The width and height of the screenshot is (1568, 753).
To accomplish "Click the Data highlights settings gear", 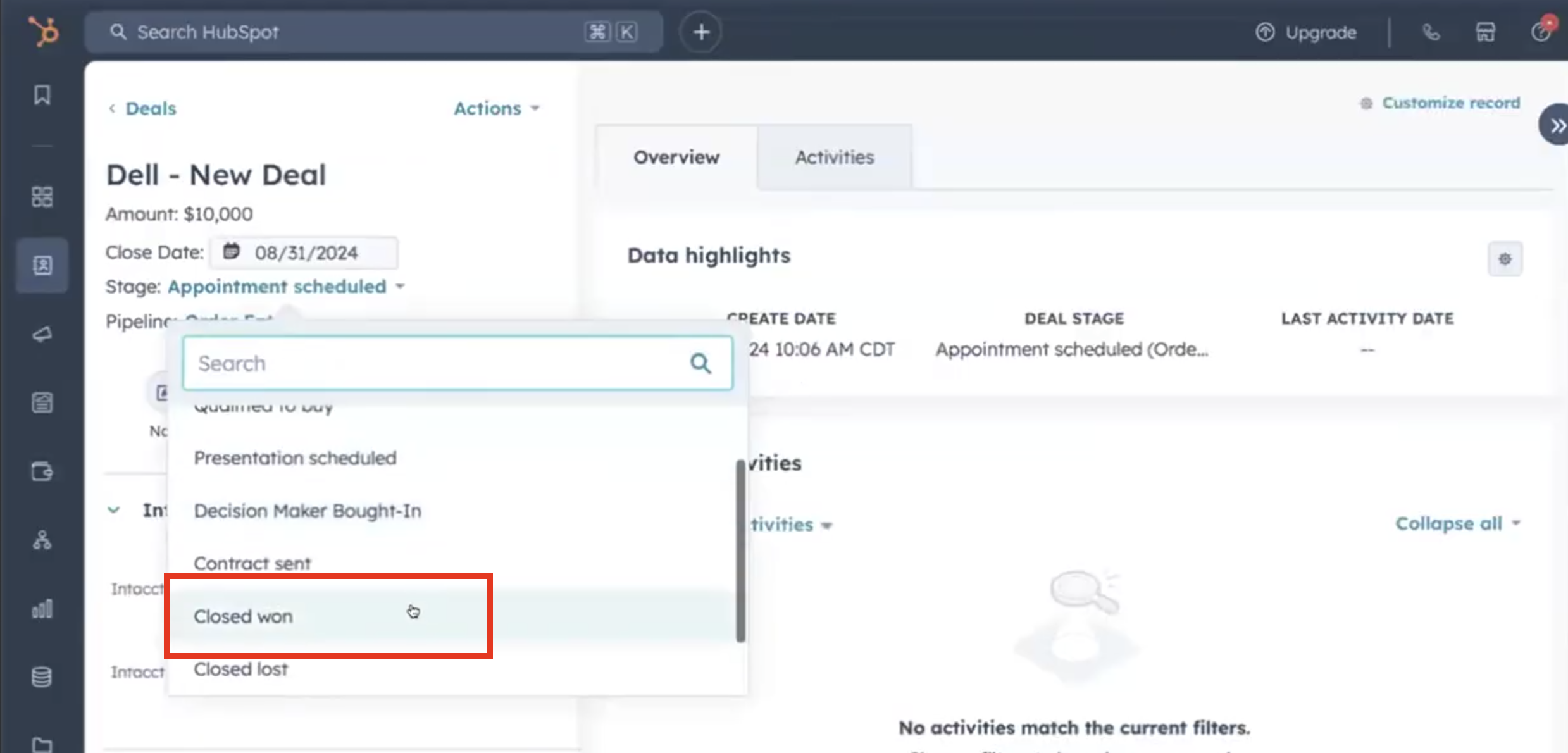I will coord(1505,259).
